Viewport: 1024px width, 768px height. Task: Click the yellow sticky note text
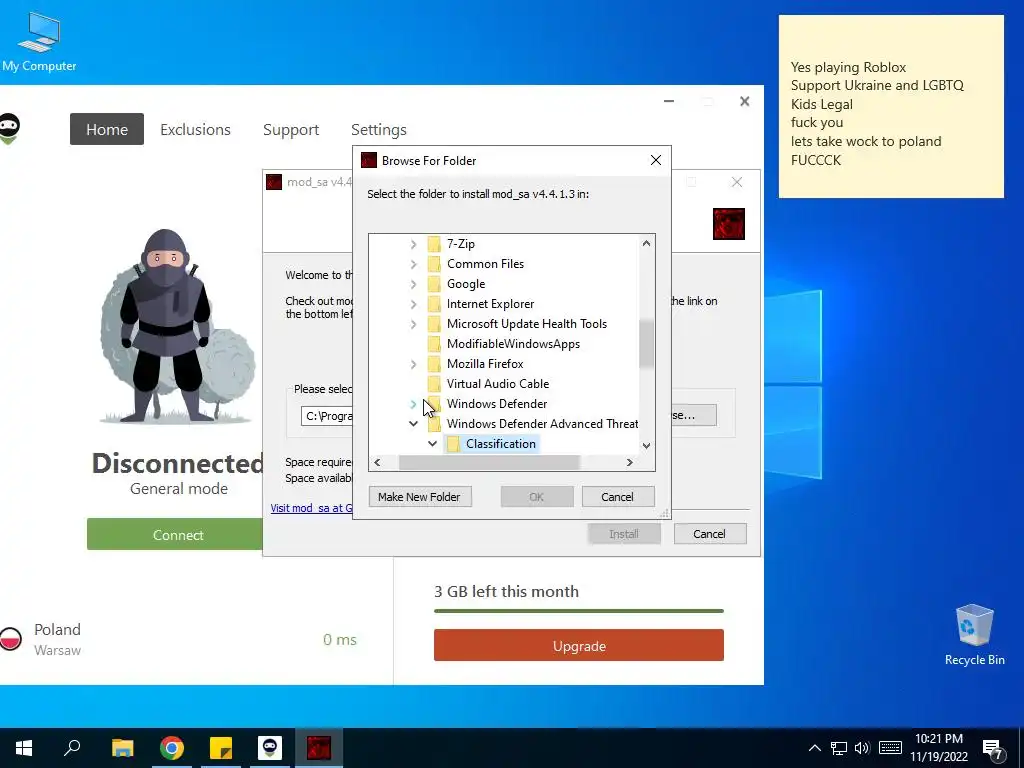(876, 114)
